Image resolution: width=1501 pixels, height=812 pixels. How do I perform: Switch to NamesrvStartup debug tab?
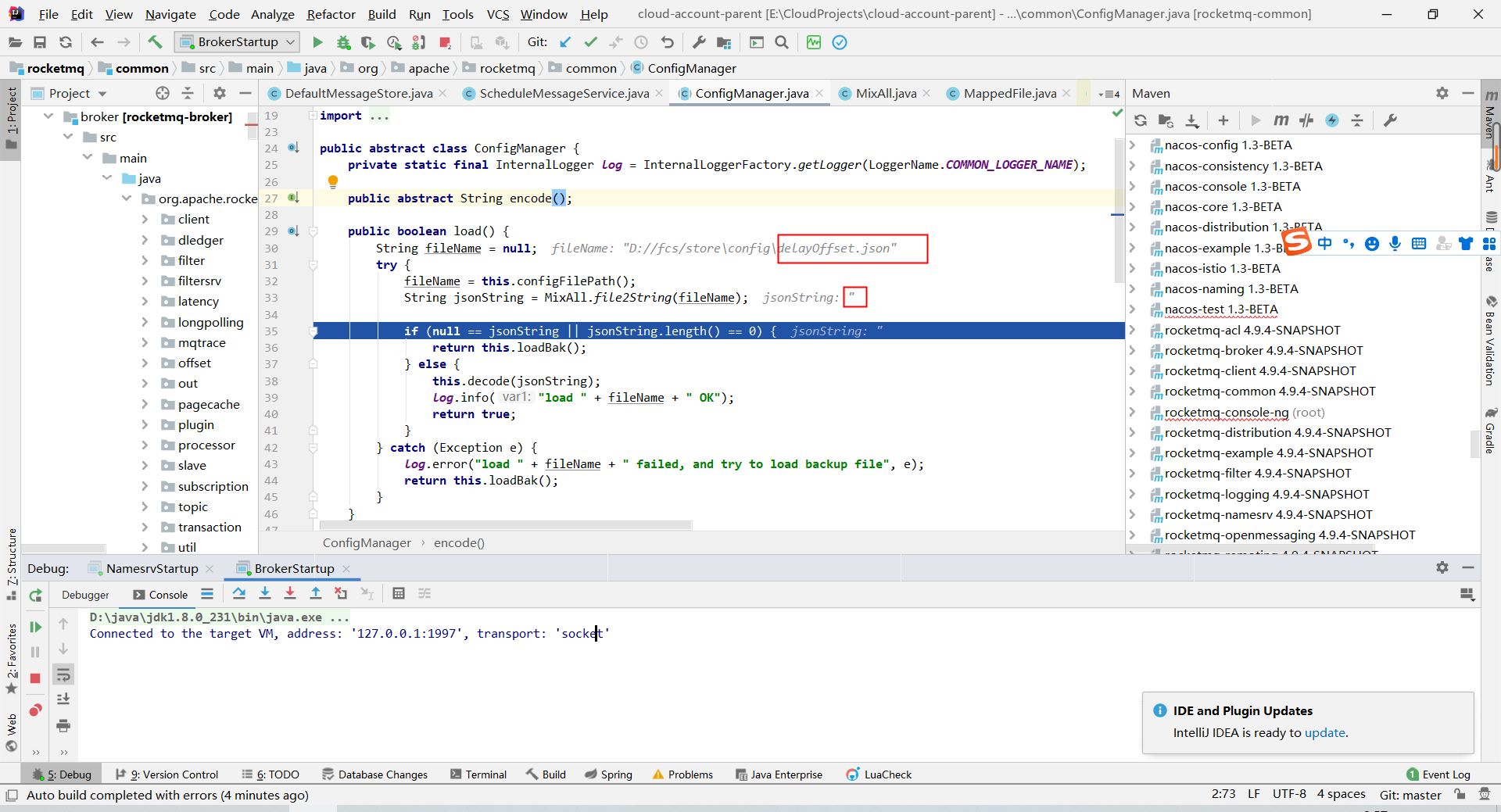[x=152, y=568]
